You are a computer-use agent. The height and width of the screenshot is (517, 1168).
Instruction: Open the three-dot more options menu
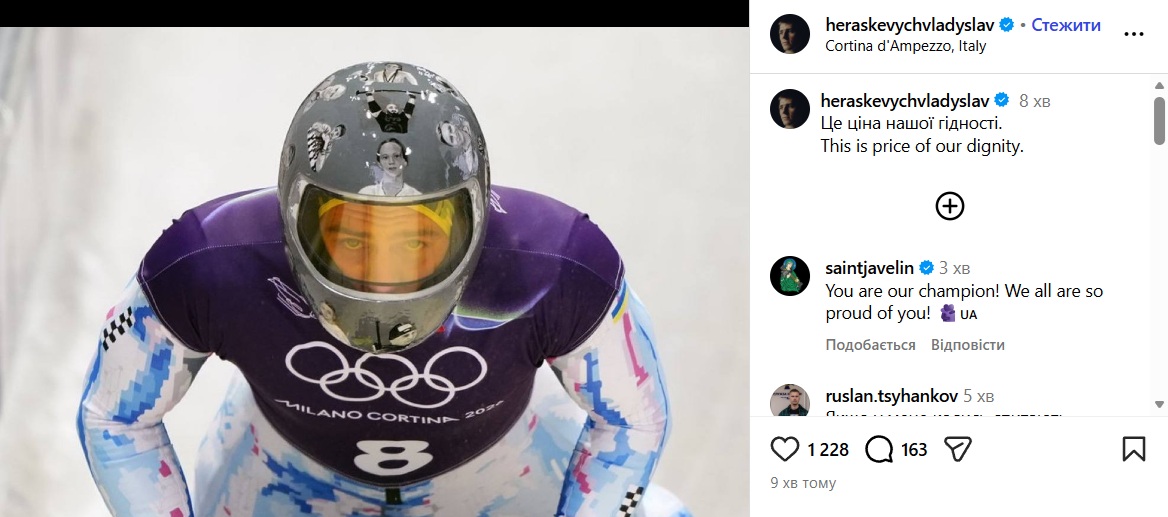[x=1133, y=34]
